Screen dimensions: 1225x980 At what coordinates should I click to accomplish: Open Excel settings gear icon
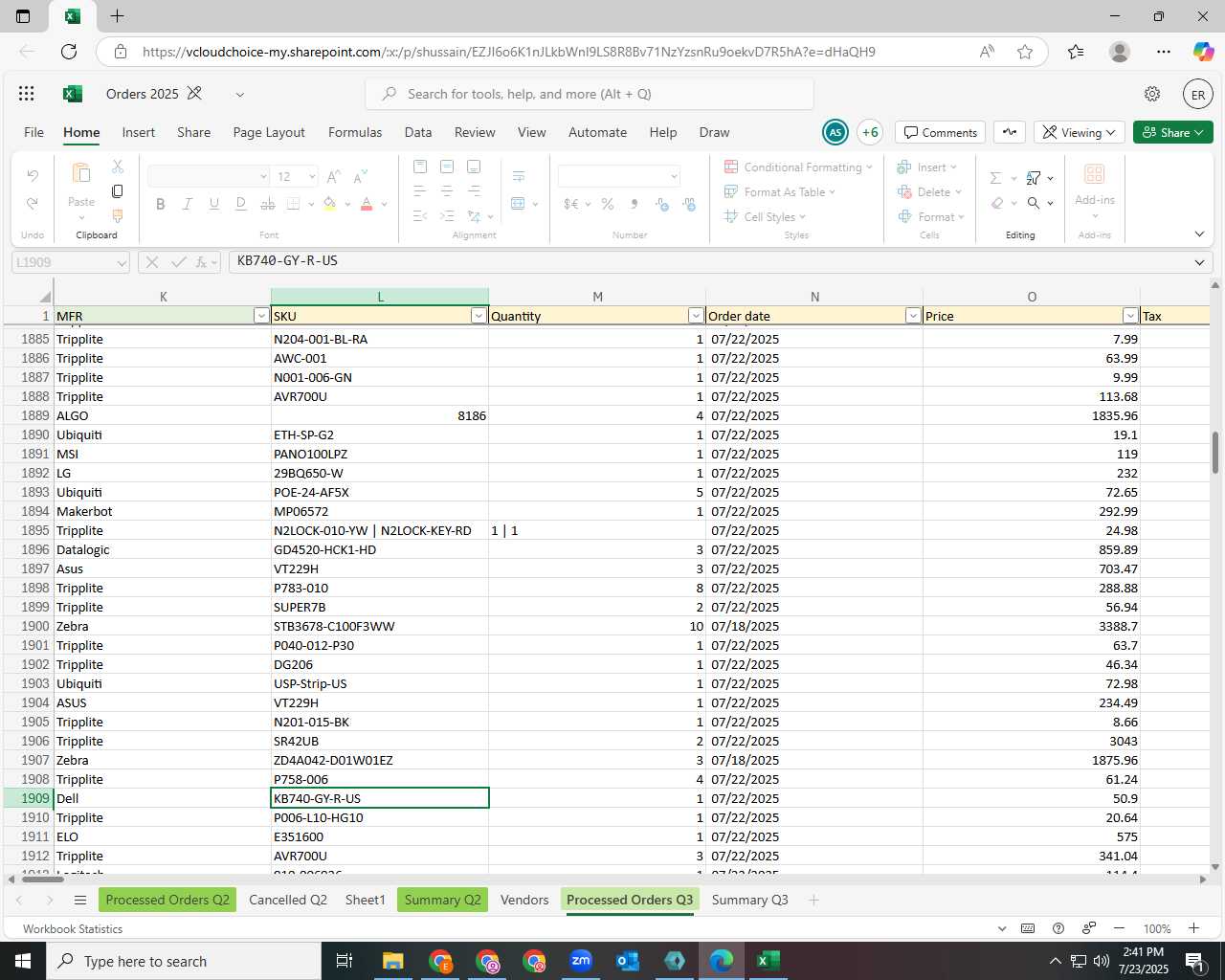(1152, 94)
